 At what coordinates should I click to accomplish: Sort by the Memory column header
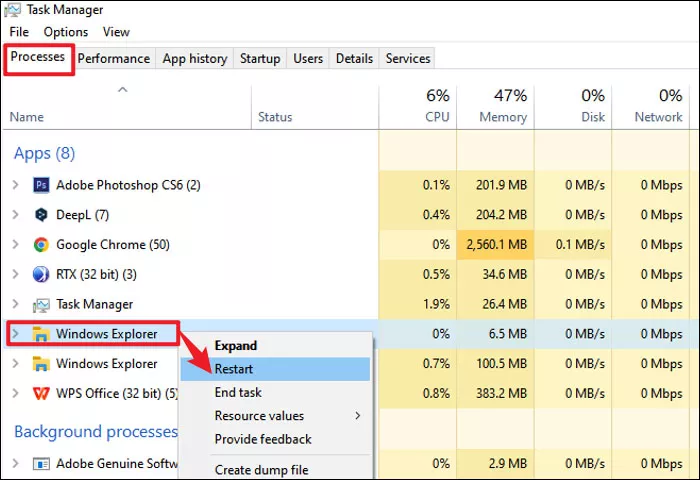point(496,106)
